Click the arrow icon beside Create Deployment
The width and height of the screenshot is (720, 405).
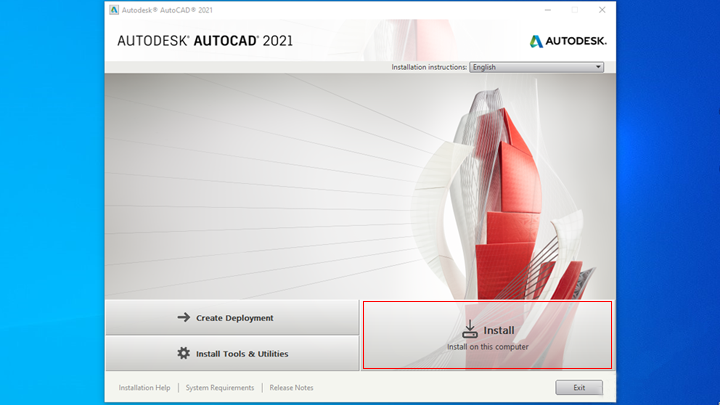point(183,318)
